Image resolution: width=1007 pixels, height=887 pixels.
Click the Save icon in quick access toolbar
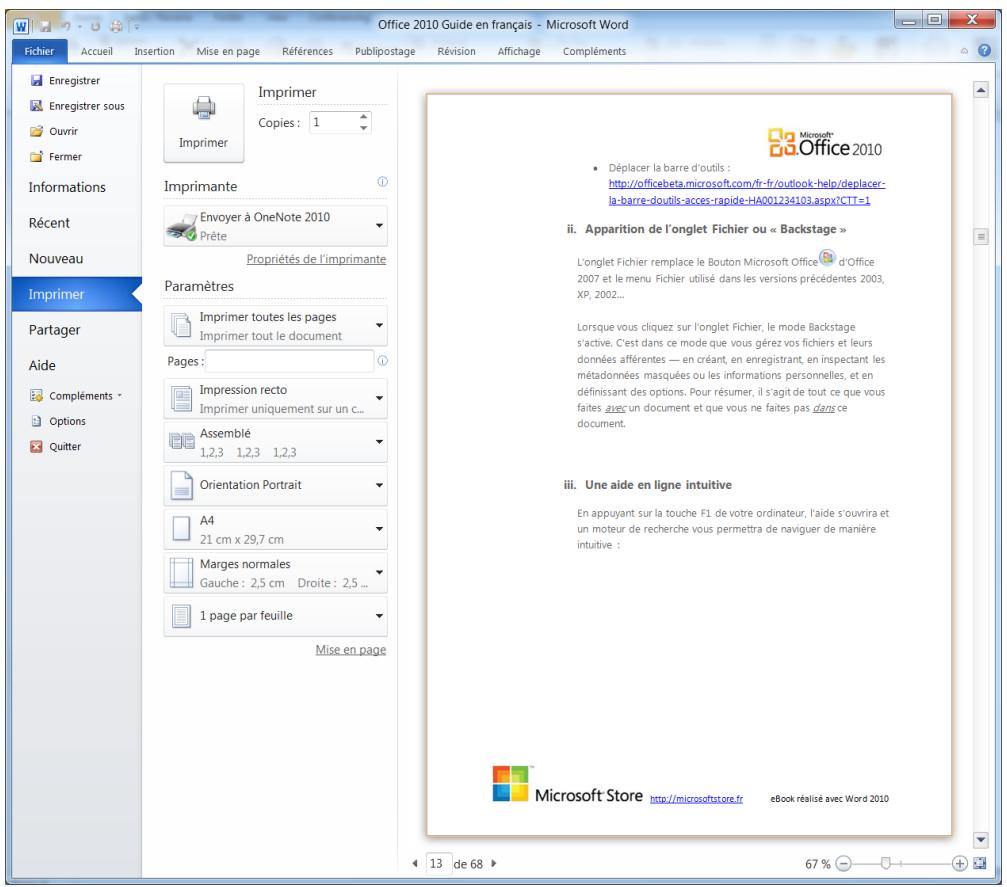coord(46,26)
